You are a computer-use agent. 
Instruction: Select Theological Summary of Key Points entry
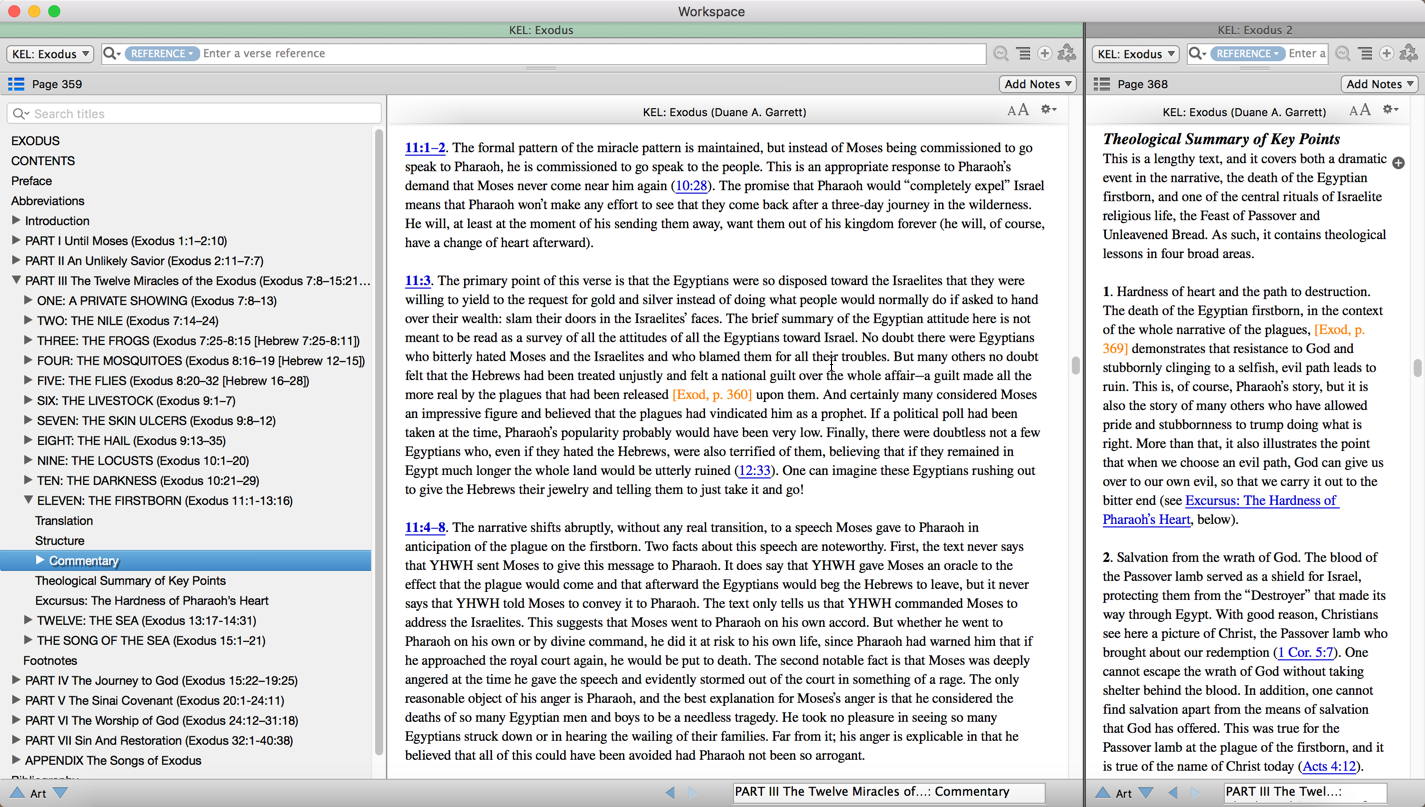click(130, 581)
